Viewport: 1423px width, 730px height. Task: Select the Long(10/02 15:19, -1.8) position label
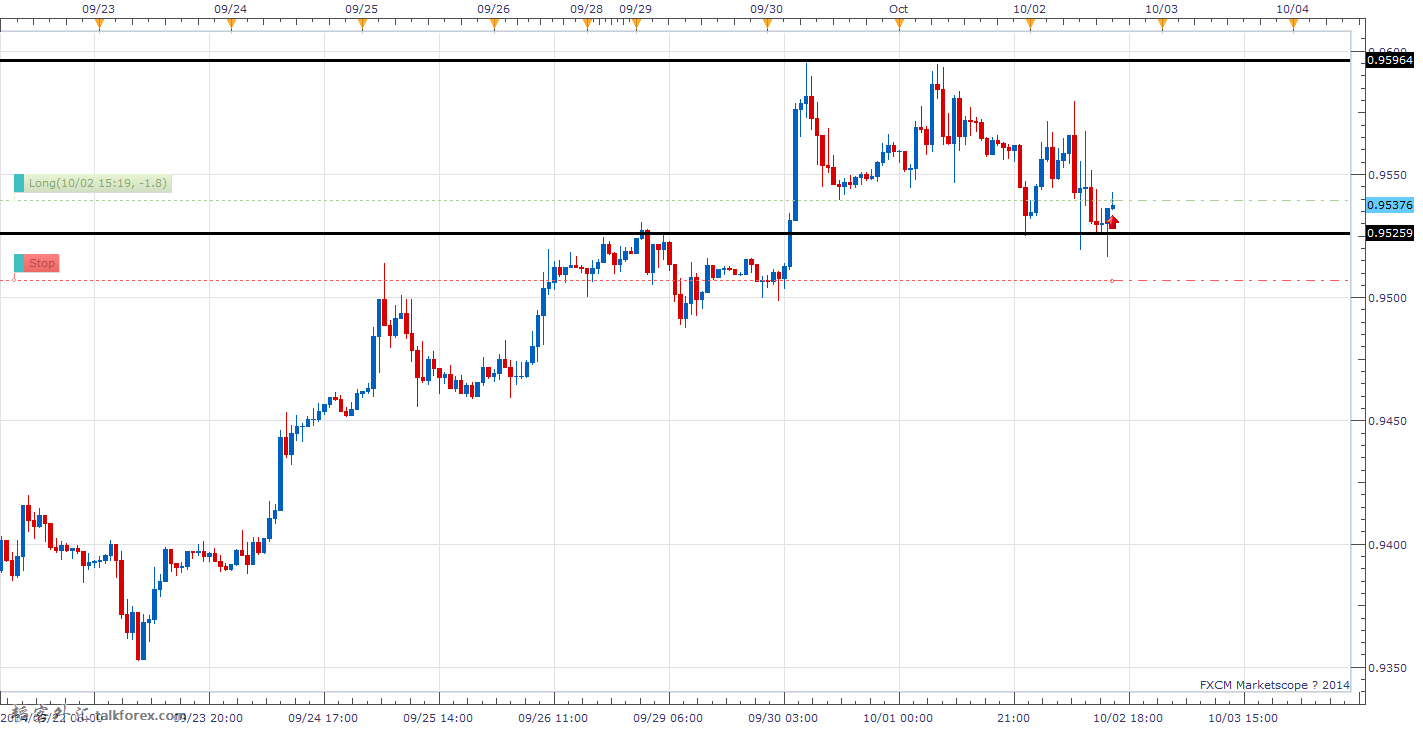click(98, 183)
